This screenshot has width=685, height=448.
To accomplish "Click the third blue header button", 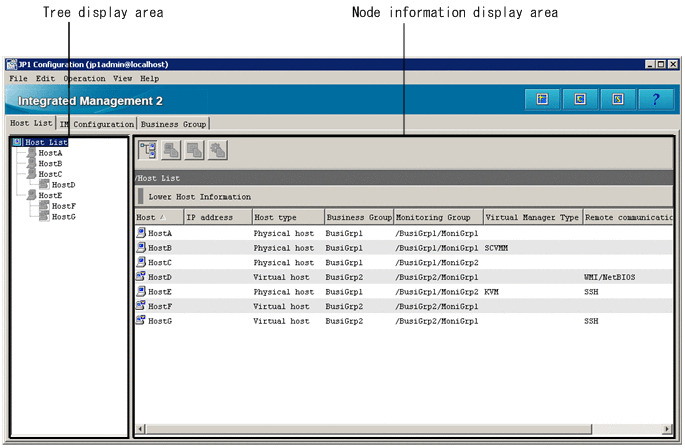I will click(x=617, y=99).
